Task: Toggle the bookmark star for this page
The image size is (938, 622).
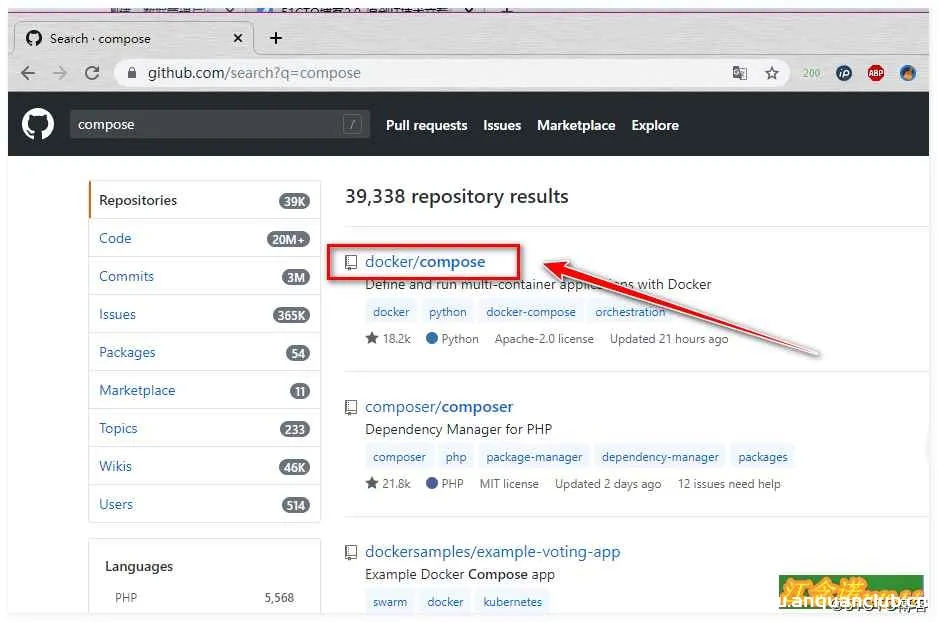Action: 772,72
